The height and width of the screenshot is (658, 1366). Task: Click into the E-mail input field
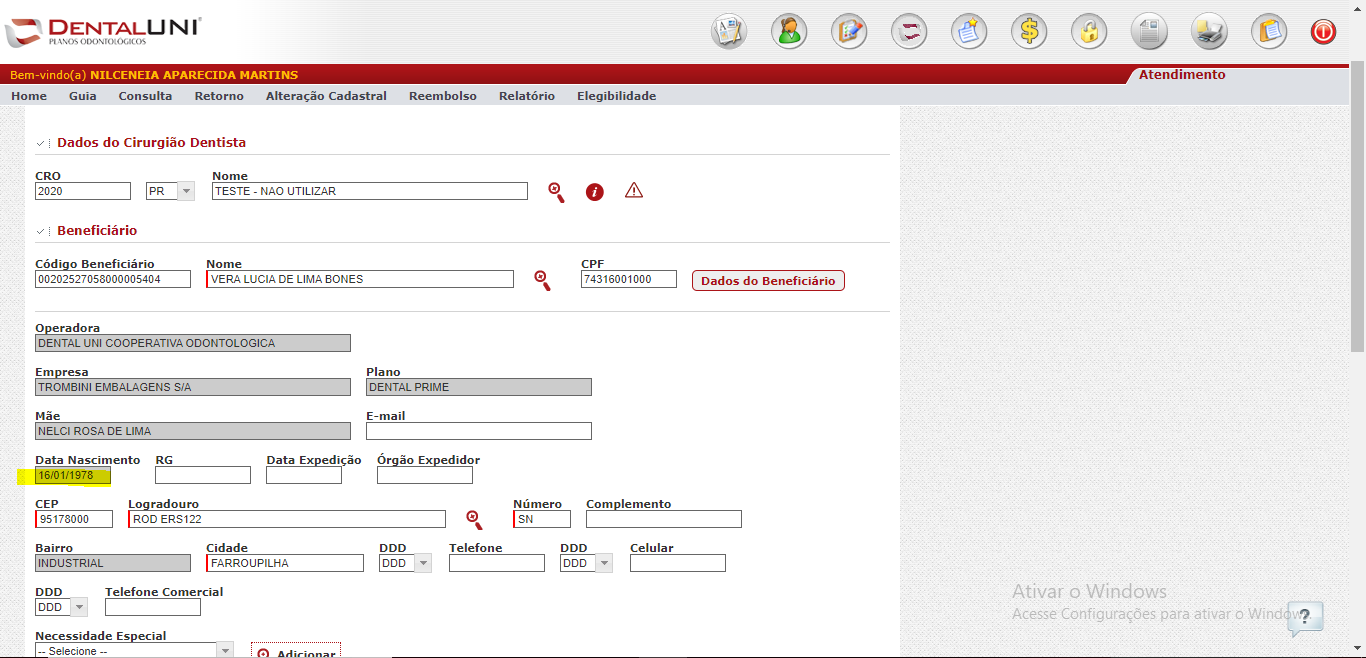coord(478,431)
